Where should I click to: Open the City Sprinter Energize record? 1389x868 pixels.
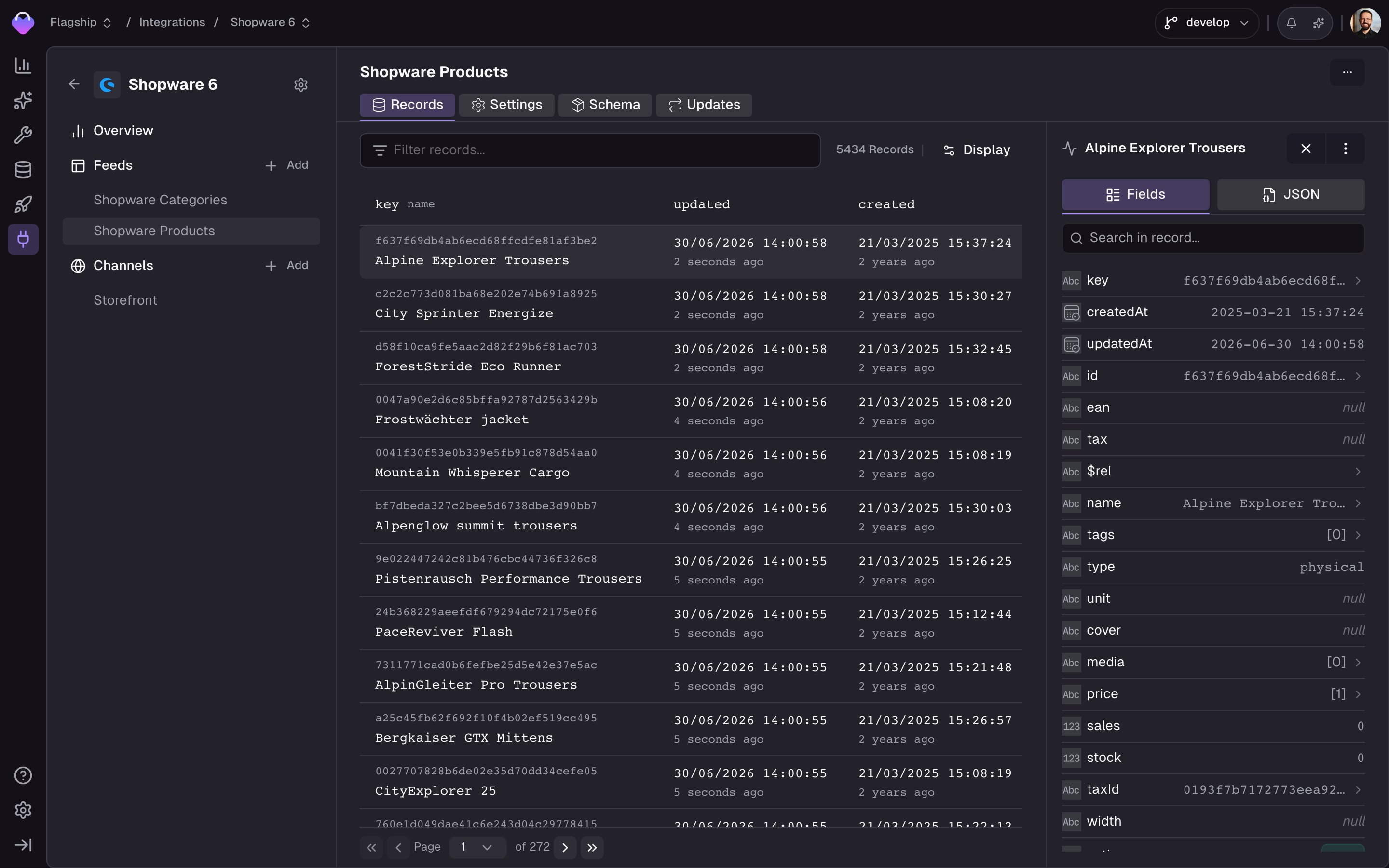click(691, 305)
